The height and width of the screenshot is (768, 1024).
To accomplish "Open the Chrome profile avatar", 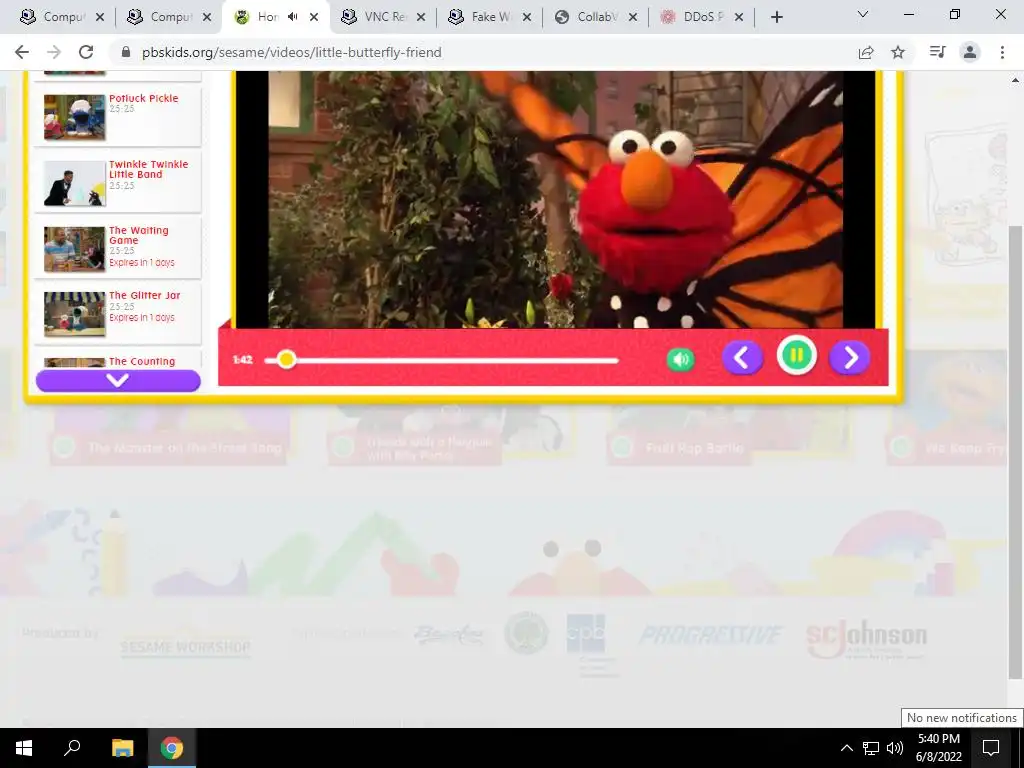I will tap(970, 52).
